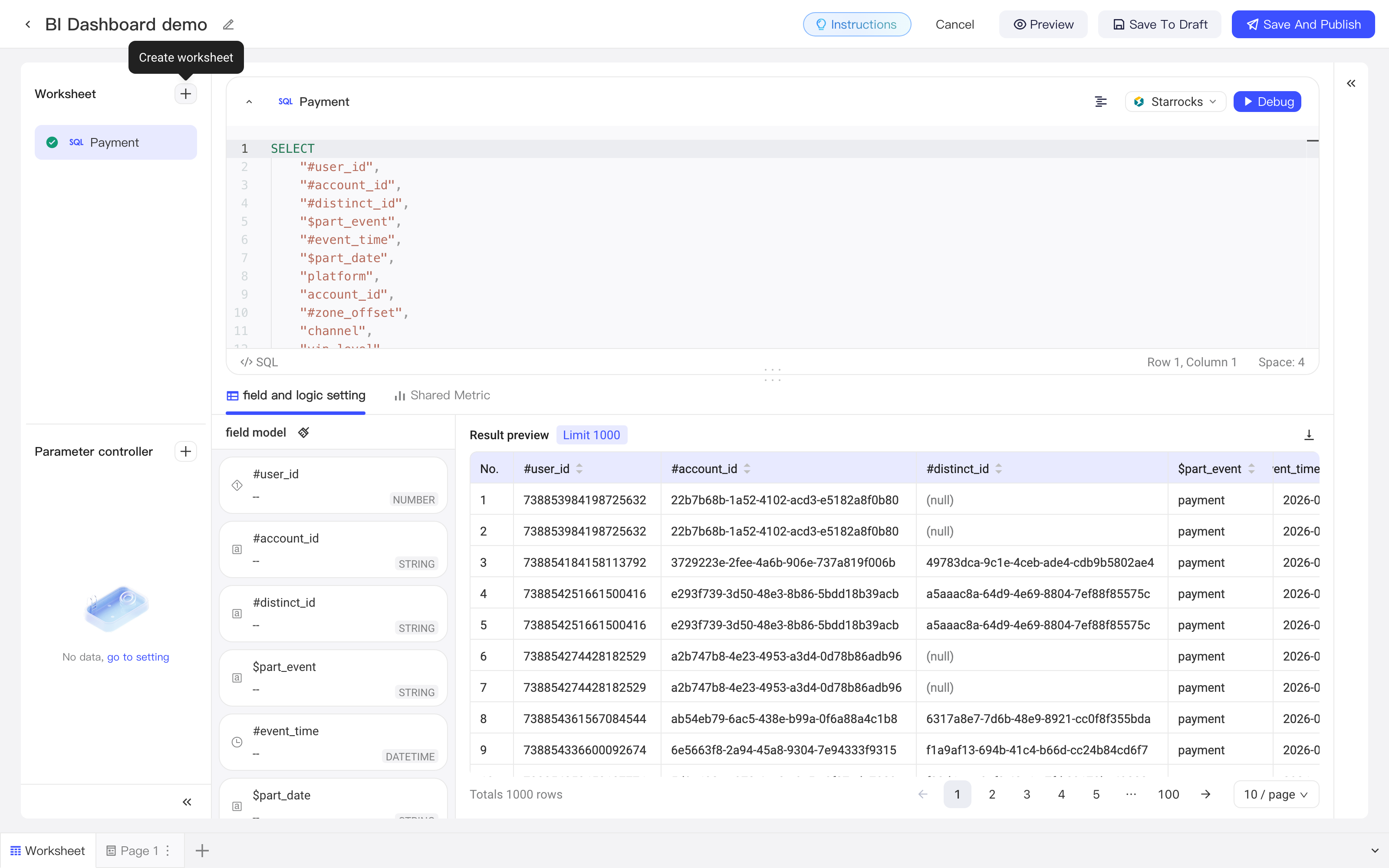1389x868 pixels.
Task: Expand the bottom-right chevron
Action: click(1375, 850)
